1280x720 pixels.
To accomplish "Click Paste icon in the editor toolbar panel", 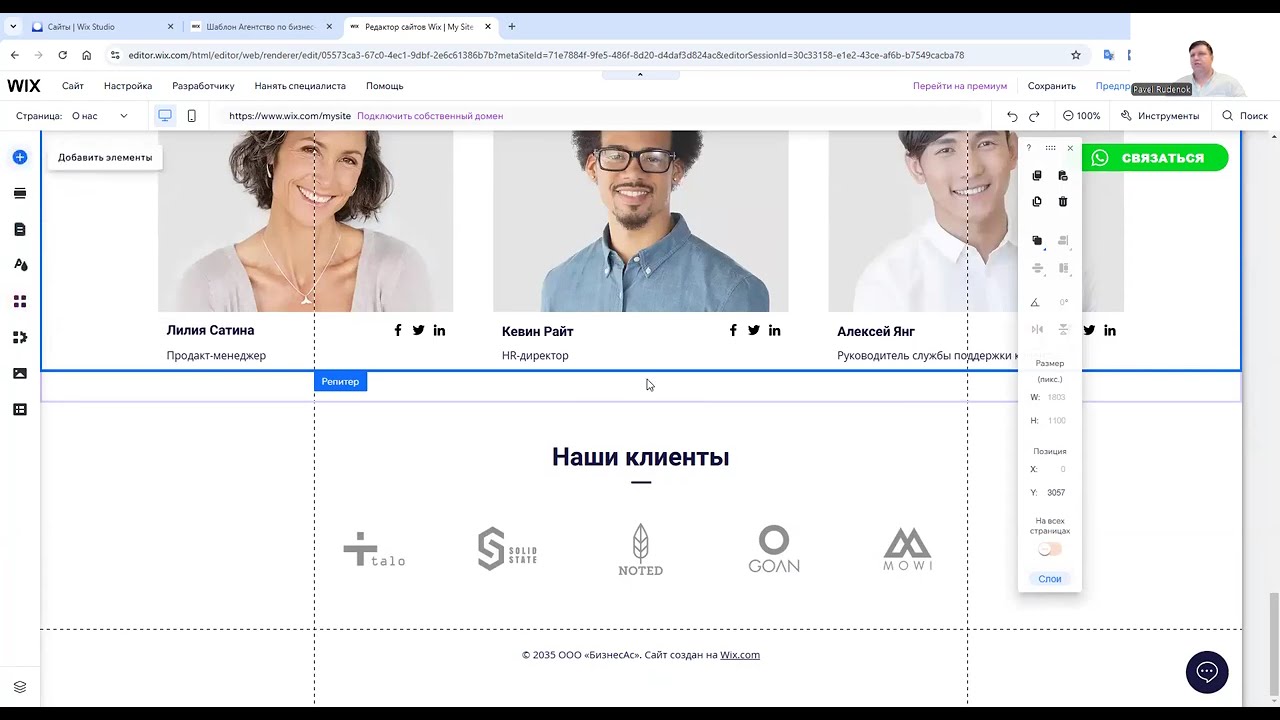I will click(1063, 176).
